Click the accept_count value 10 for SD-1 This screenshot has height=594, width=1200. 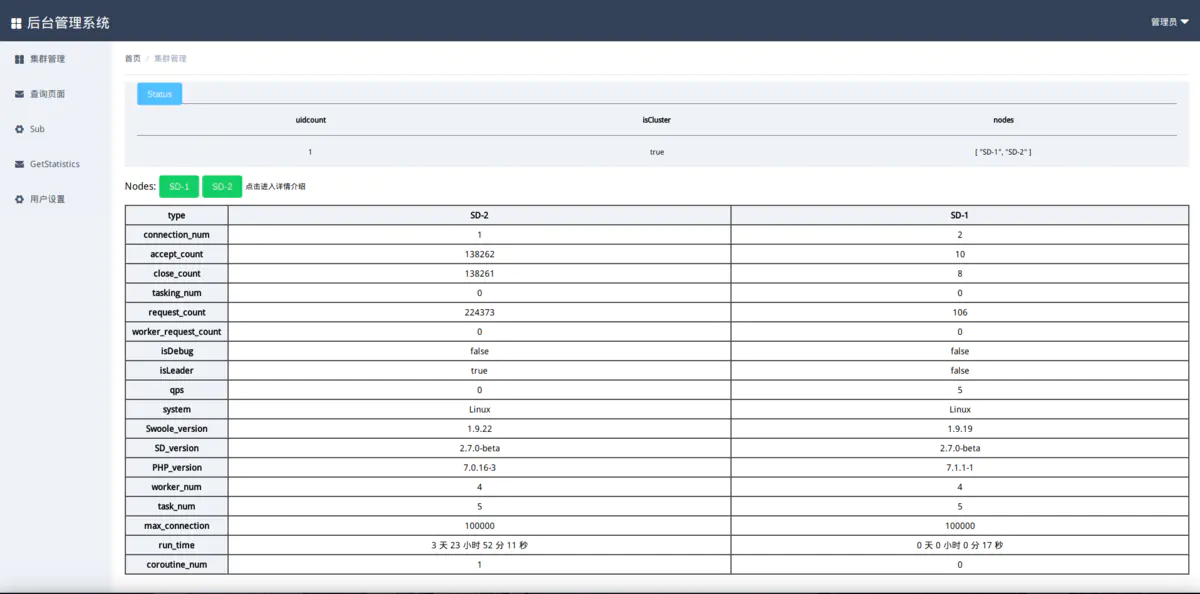pos(960,254)
